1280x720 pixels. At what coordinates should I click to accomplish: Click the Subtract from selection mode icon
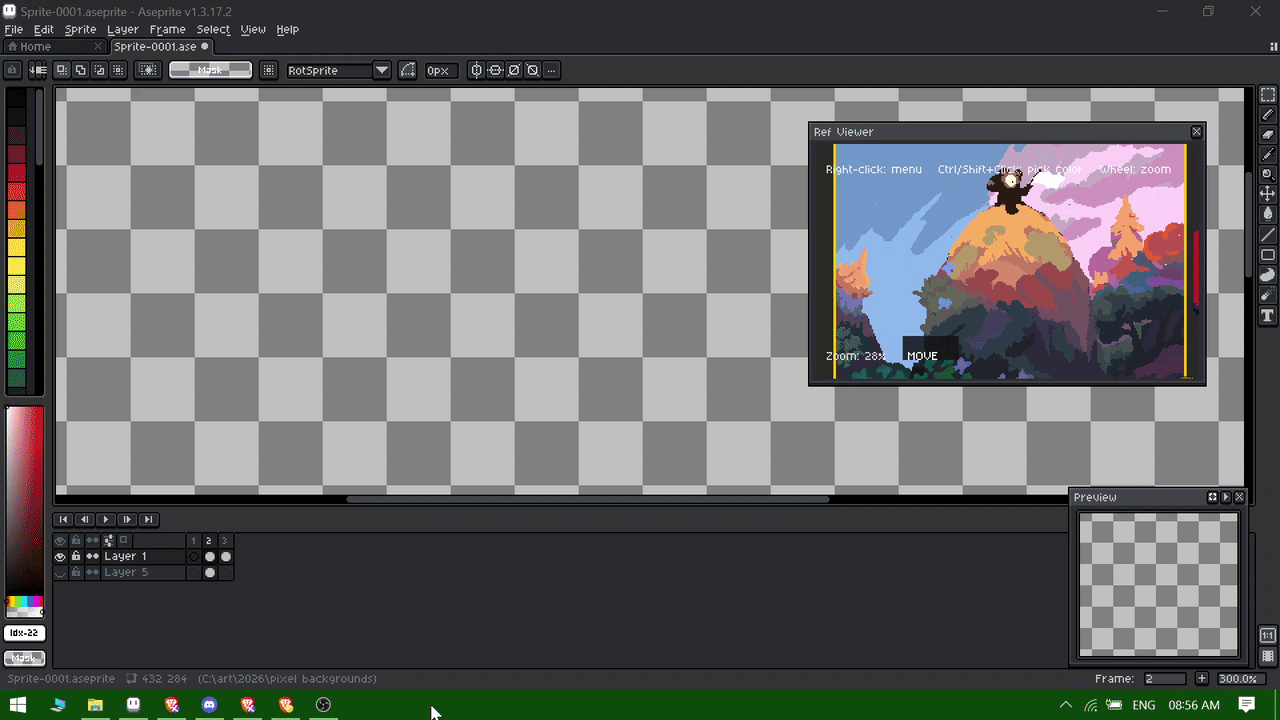coord(100,70)
